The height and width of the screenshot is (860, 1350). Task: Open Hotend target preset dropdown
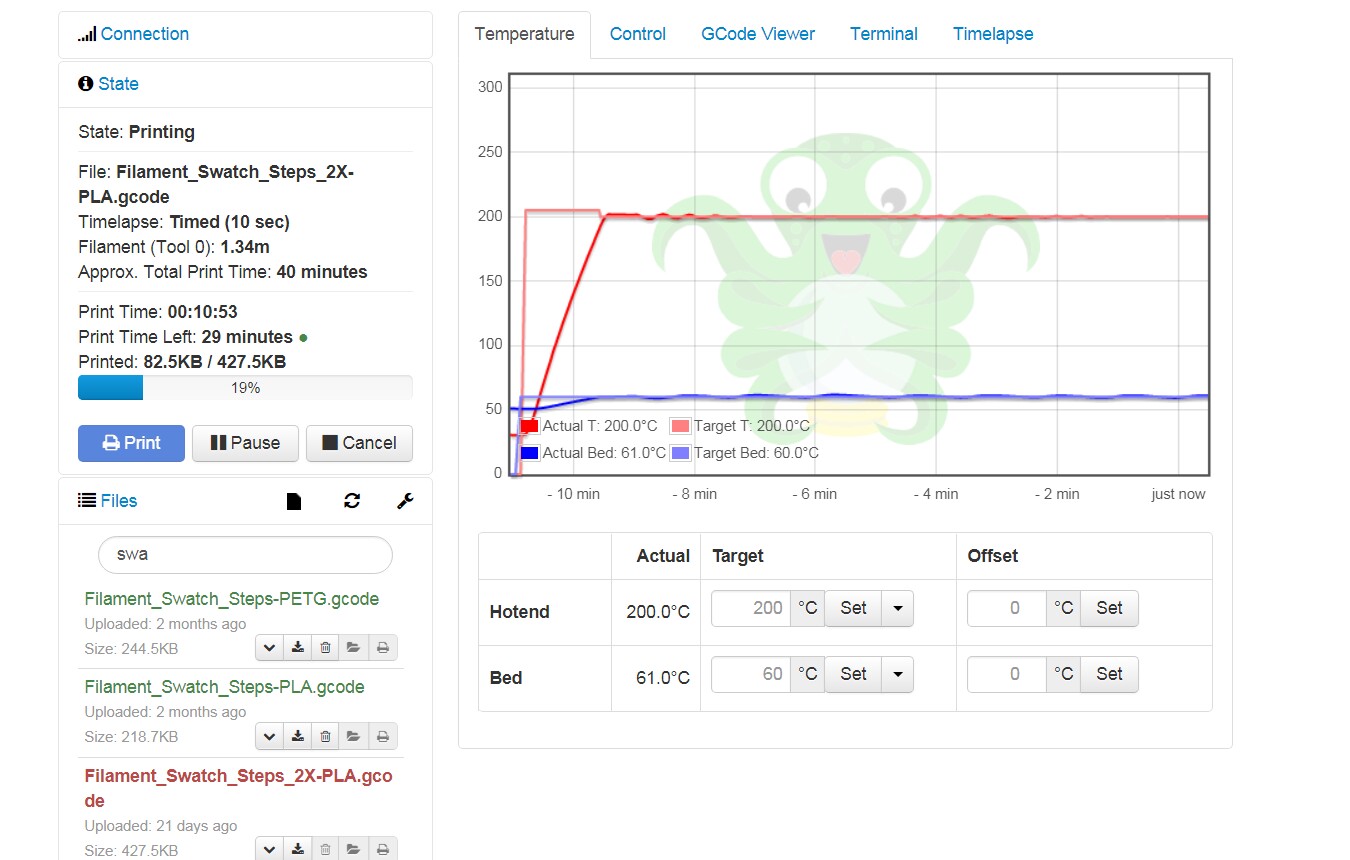point(897,608)
